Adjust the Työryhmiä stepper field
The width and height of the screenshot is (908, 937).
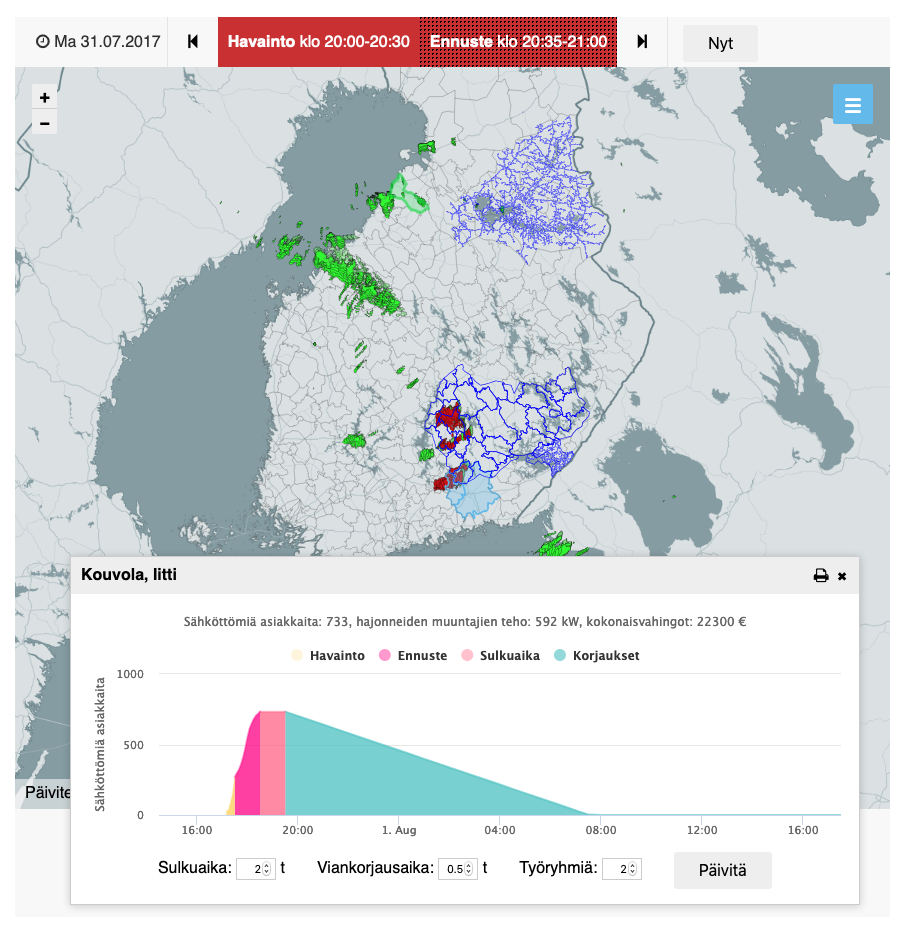(x=622, y=869)
